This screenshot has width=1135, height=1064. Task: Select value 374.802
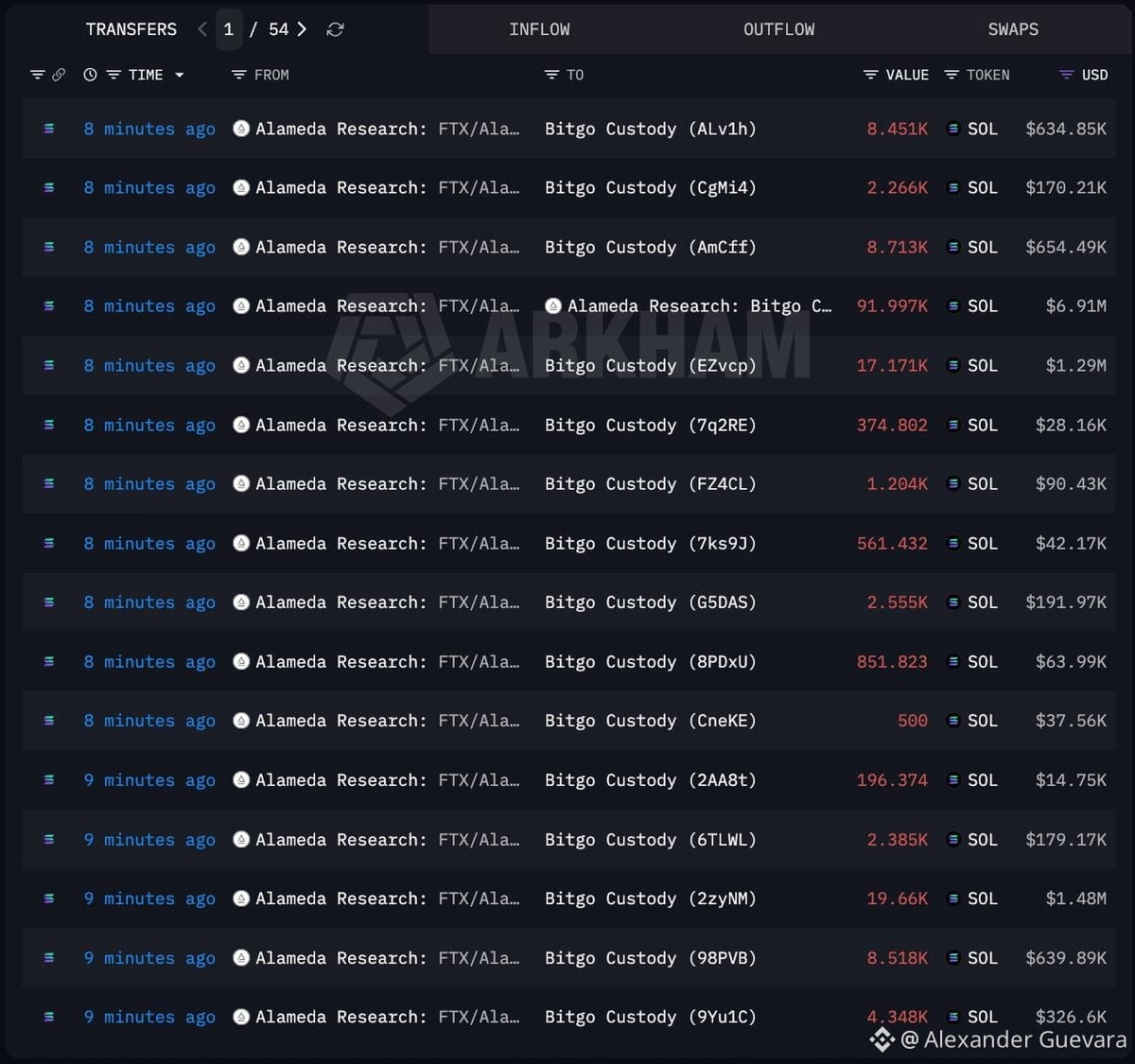pyautogui.click(x=892, y=425)
